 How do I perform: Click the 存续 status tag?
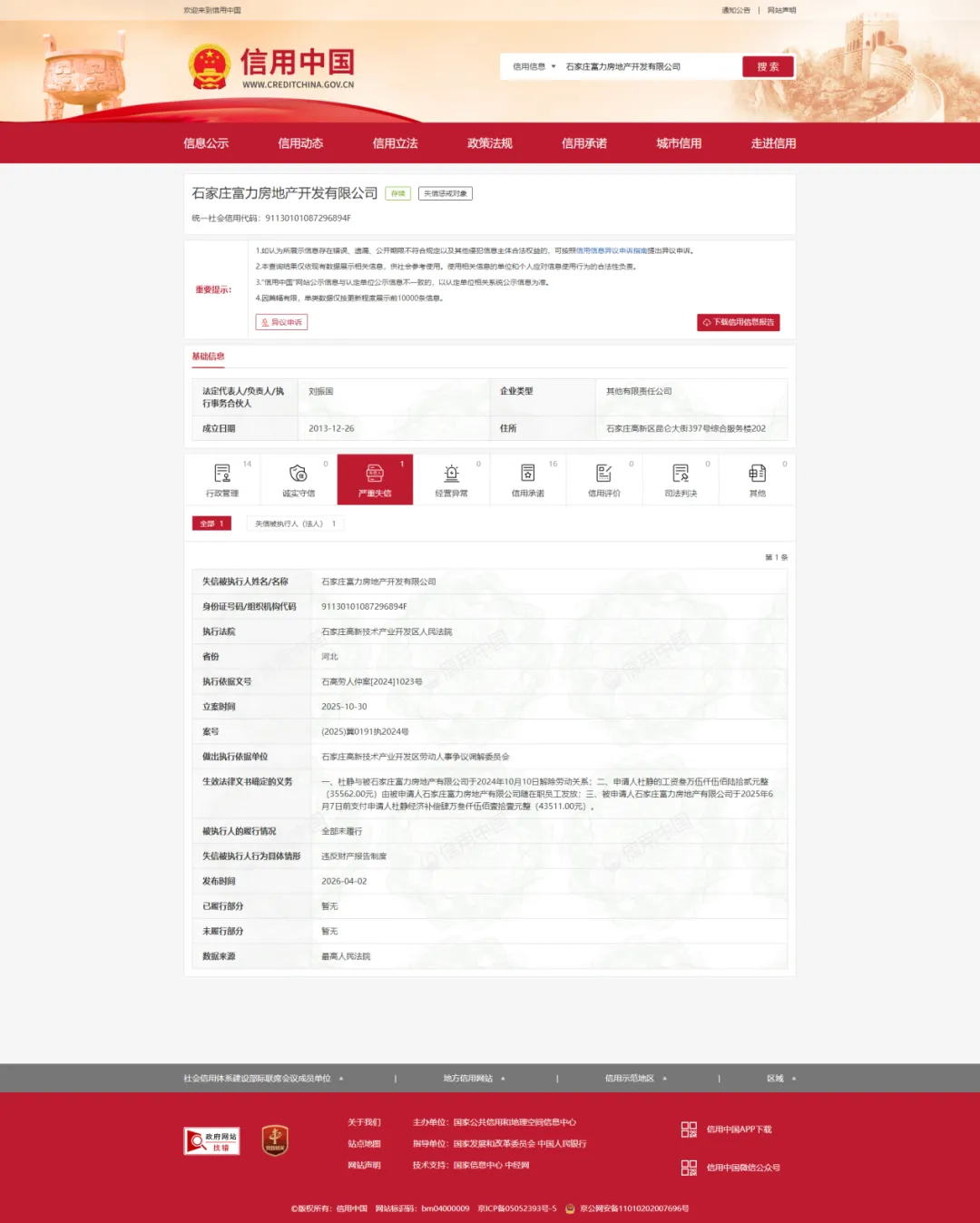click(x=398, y=193)
